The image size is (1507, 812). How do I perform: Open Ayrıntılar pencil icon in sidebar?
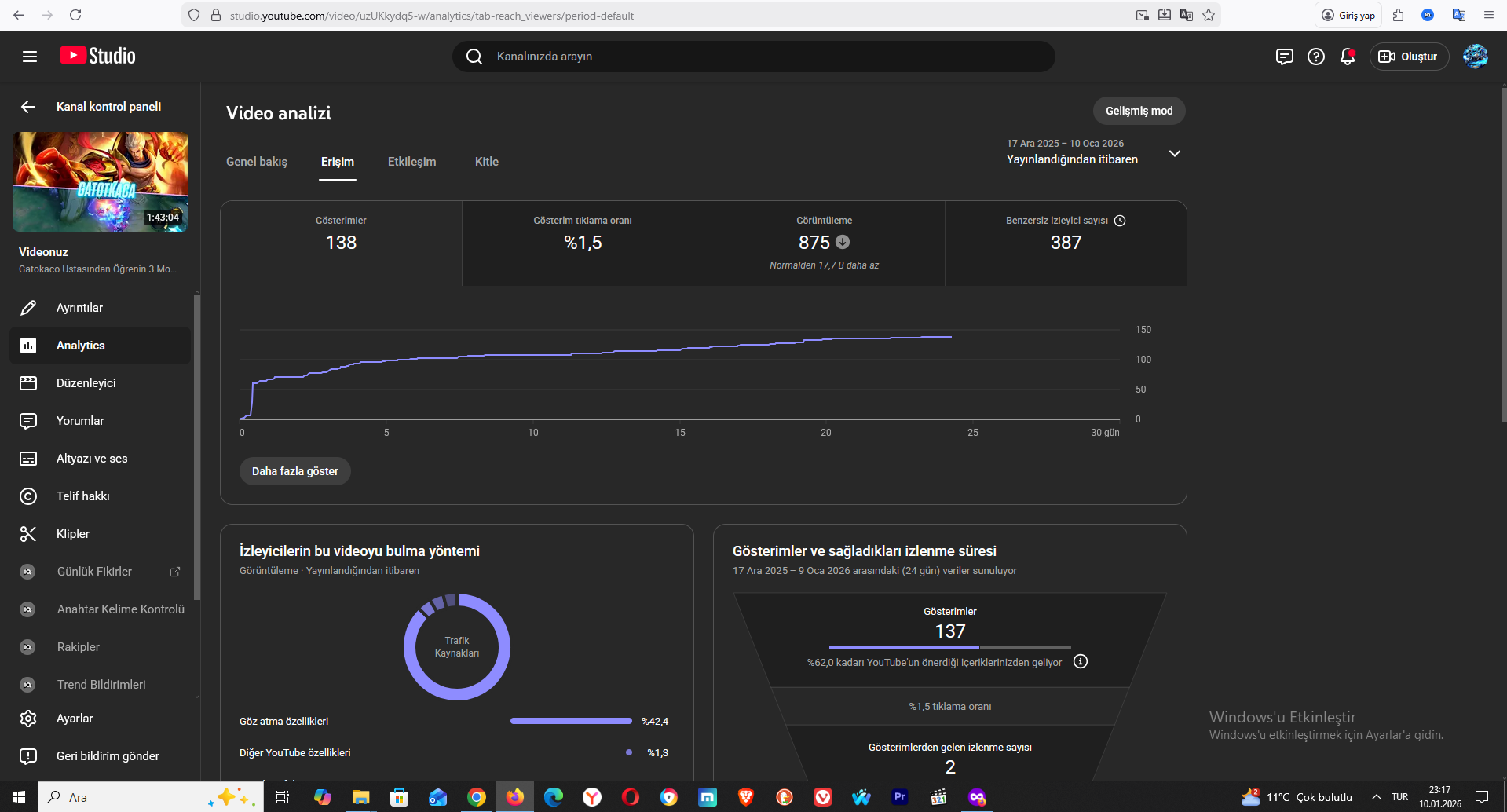tap(28, 308)
